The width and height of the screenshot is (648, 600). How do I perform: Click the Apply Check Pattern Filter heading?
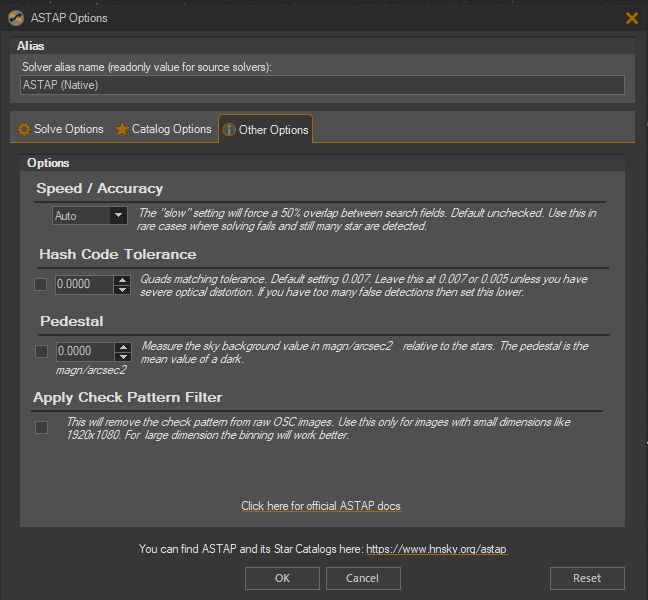coord(128,397)
